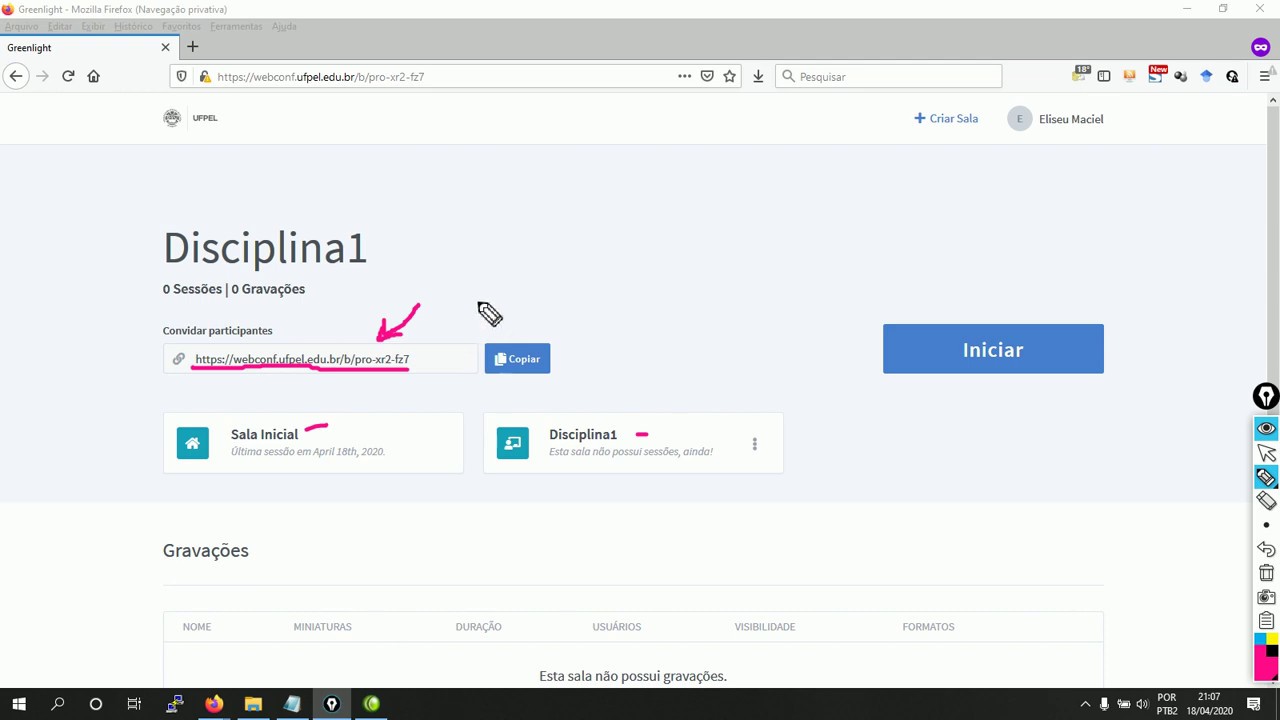Image resolution: width=1280 pixels, height=720 pixels.
Task: Reload the page with the refresh icon
Action: pos(68,76)
